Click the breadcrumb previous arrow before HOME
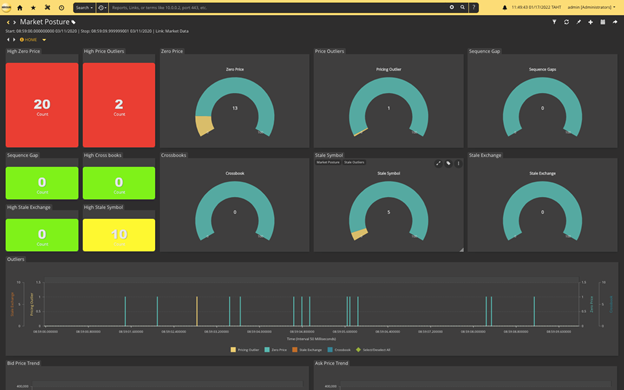The image size is (624, 390). pyautogui.click(x=8, y=39)
